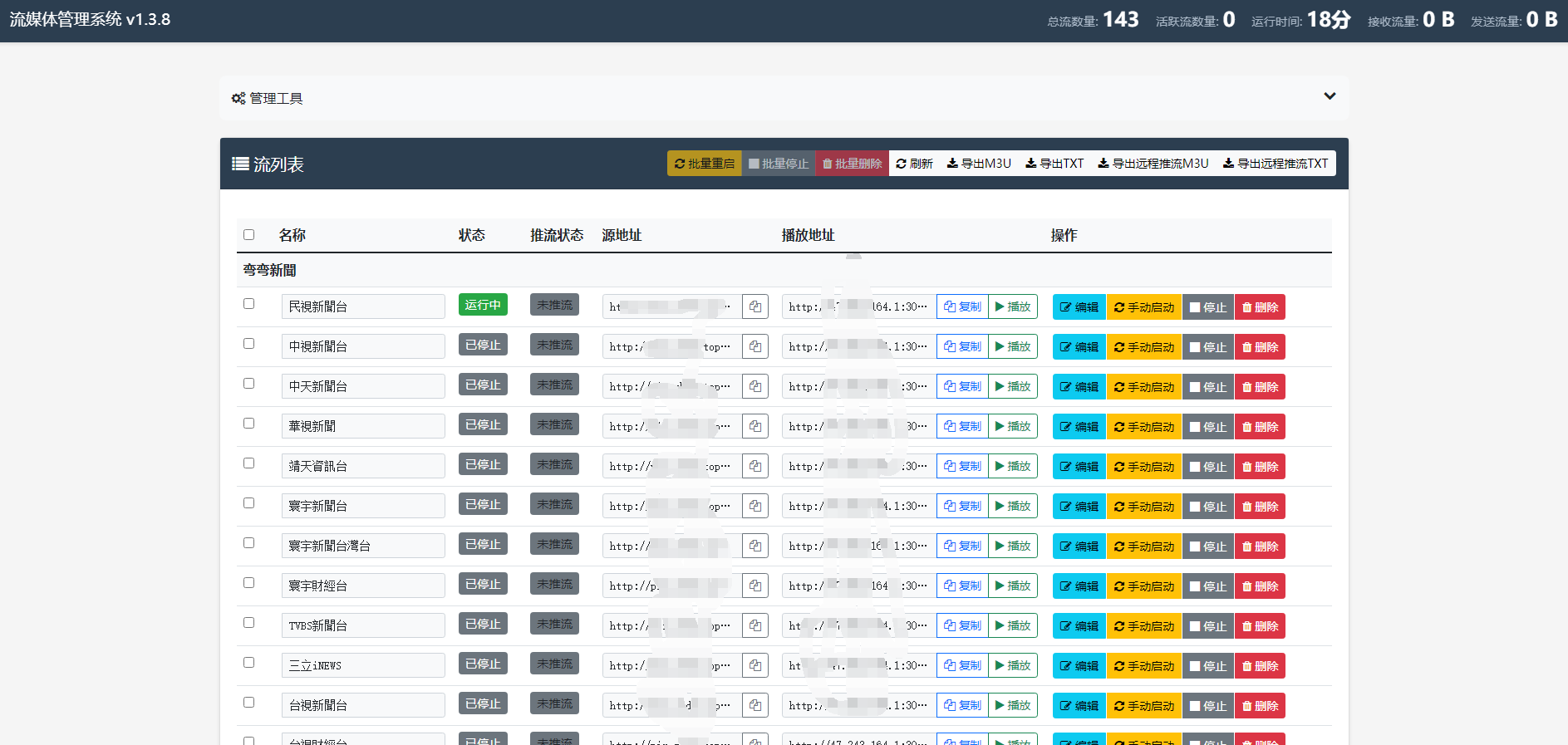Click the 刷新 refresh button
Screen dimensions: 1568x745
pyautogui.click(x=914, y=164)
